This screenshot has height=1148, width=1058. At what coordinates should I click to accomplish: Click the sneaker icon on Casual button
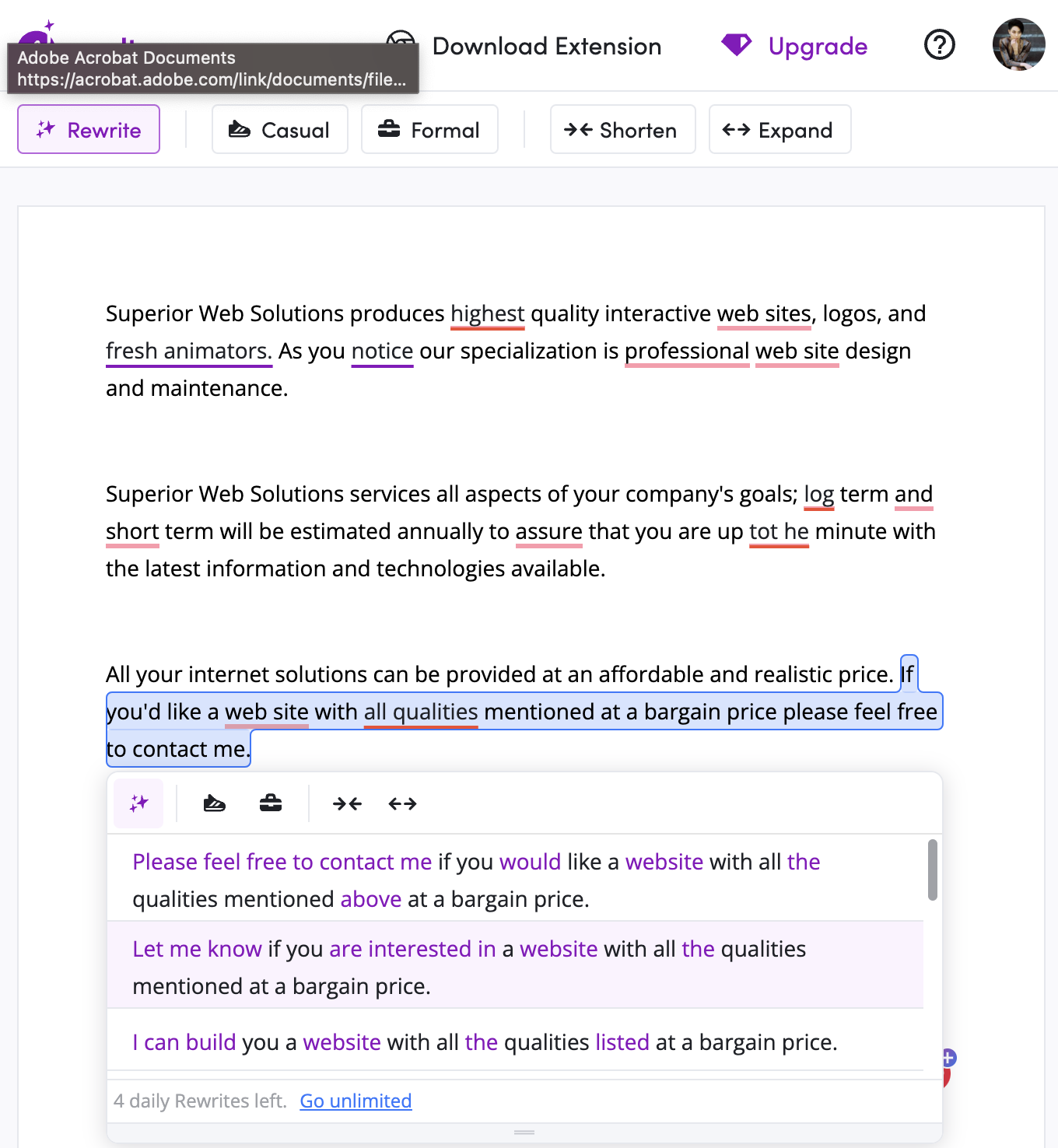240,129
